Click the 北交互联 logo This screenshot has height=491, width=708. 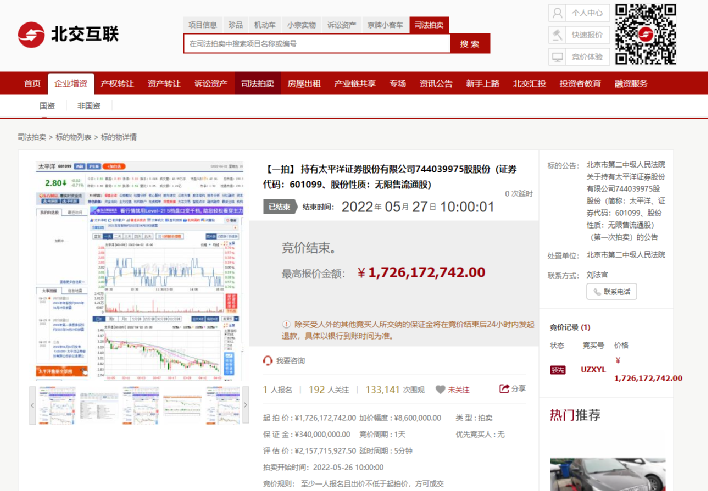pos(68,34)
